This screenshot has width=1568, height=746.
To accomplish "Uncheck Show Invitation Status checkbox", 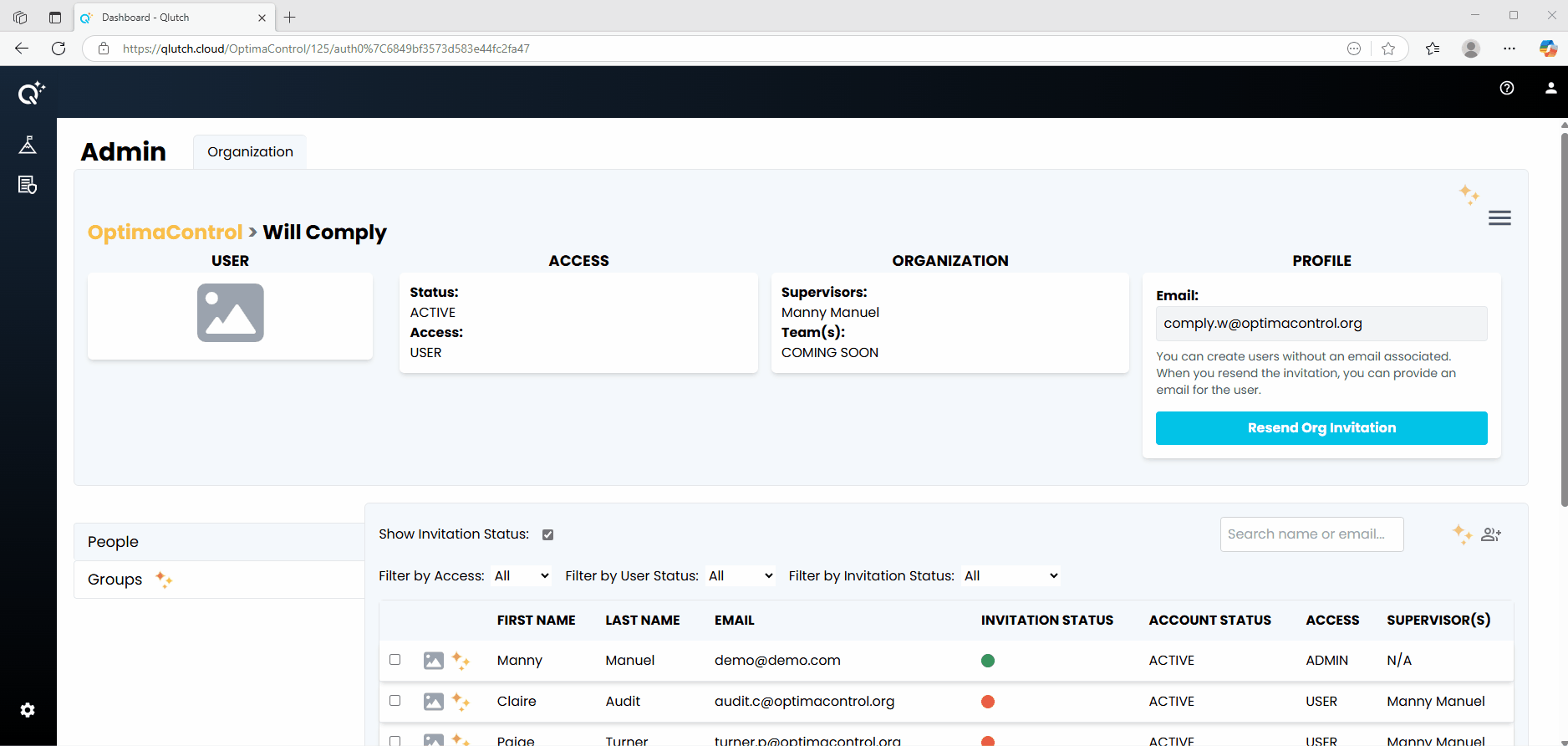I will pos(547,534).
